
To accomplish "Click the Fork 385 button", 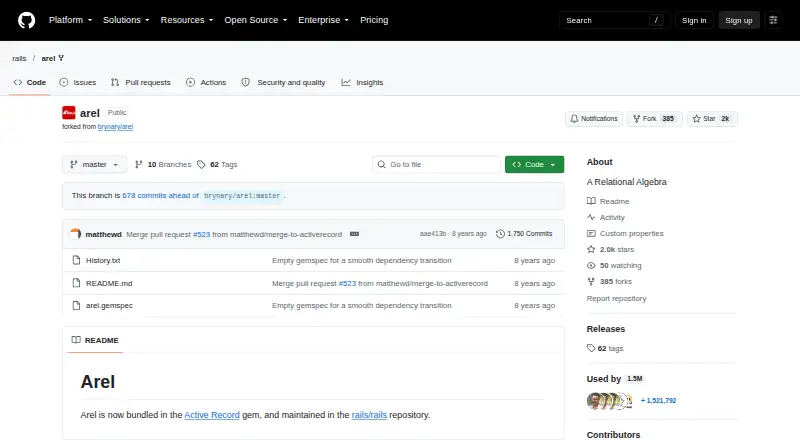I will (x=654, y=118).
